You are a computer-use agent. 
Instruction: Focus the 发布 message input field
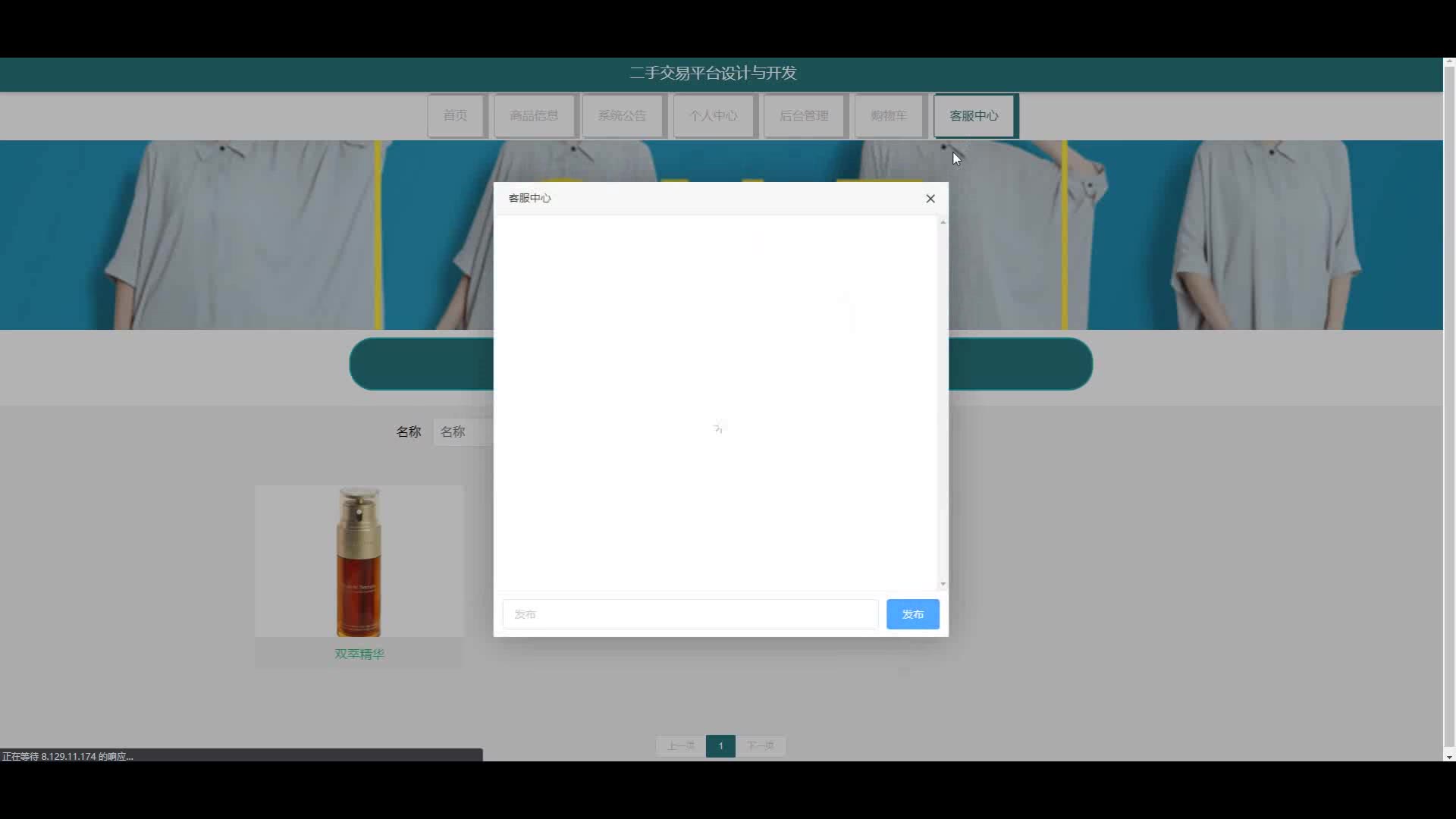click(x=690, y=614)
